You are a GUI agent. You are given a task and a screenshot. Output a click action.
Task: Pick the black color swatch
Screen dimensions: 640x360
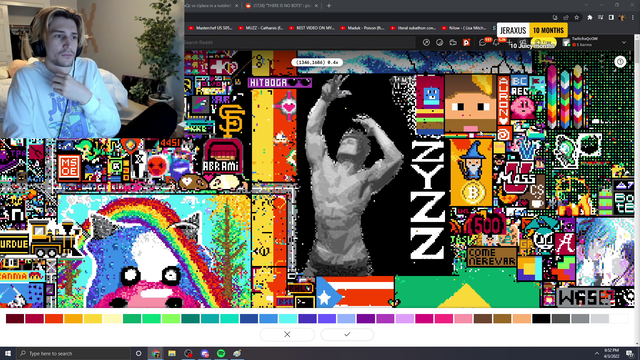(x=541, y=318)
